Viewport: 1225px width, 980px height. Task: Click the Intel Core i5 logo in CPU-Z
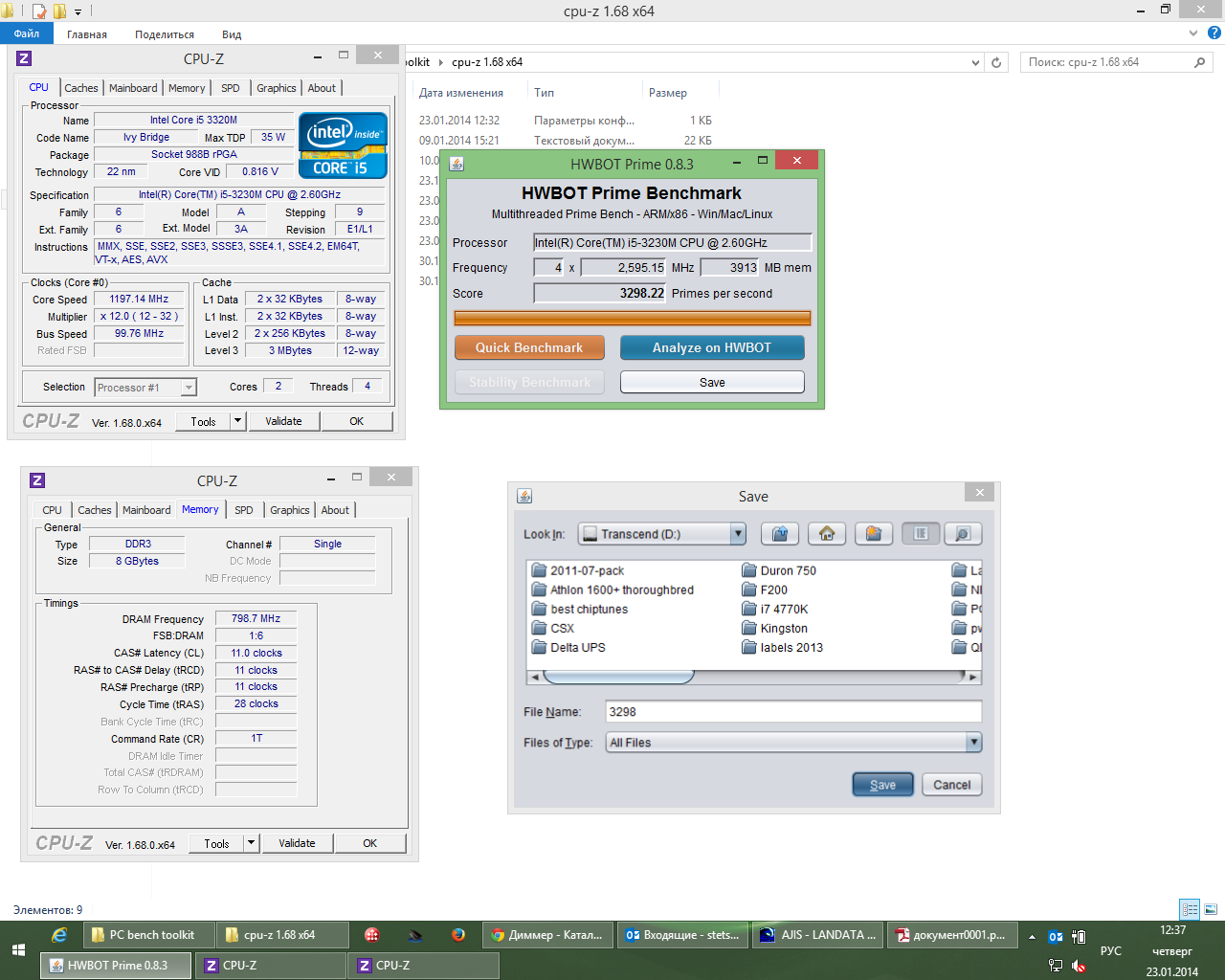(x=343, y=145)
